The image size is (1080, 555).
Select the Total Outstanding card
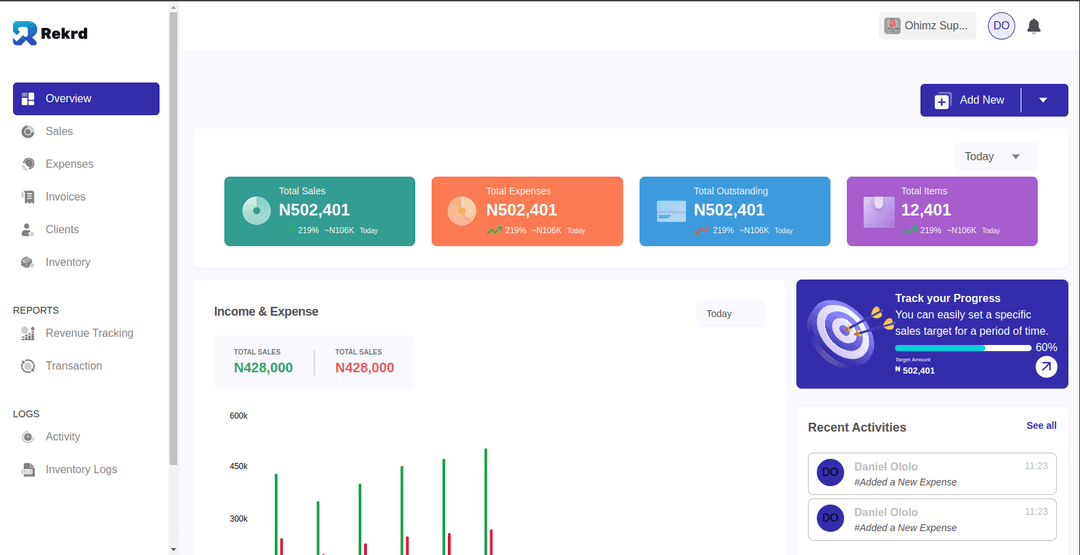pyautogui.click(x=734, y=211)
